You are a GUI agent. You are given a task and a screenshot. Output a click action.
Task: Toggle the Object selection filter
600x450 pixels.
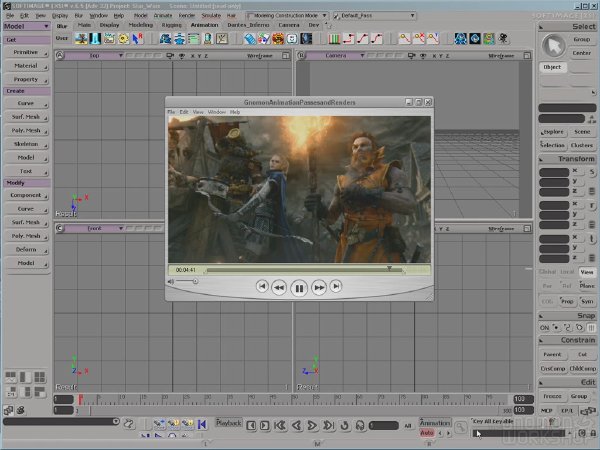pos(552,67)
